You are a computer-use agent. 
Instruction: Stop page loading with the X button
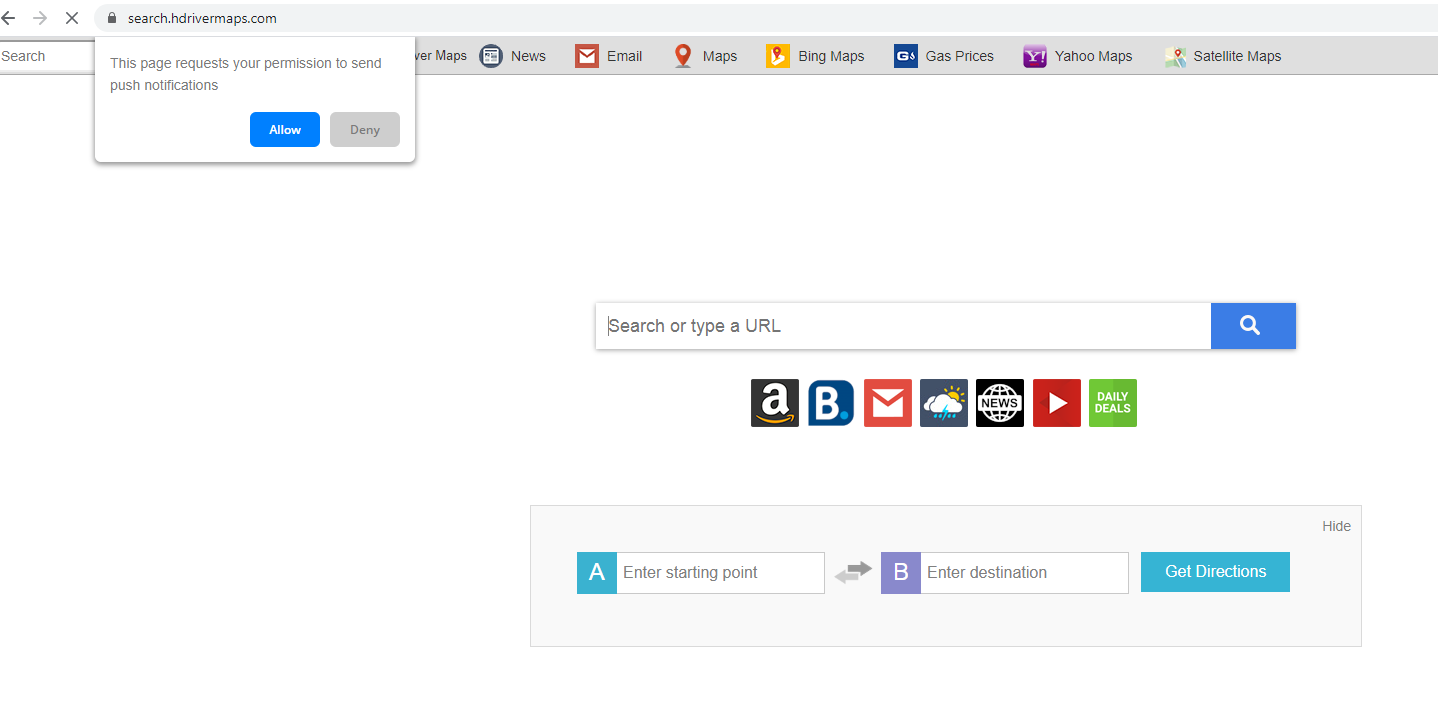(72, 18)
